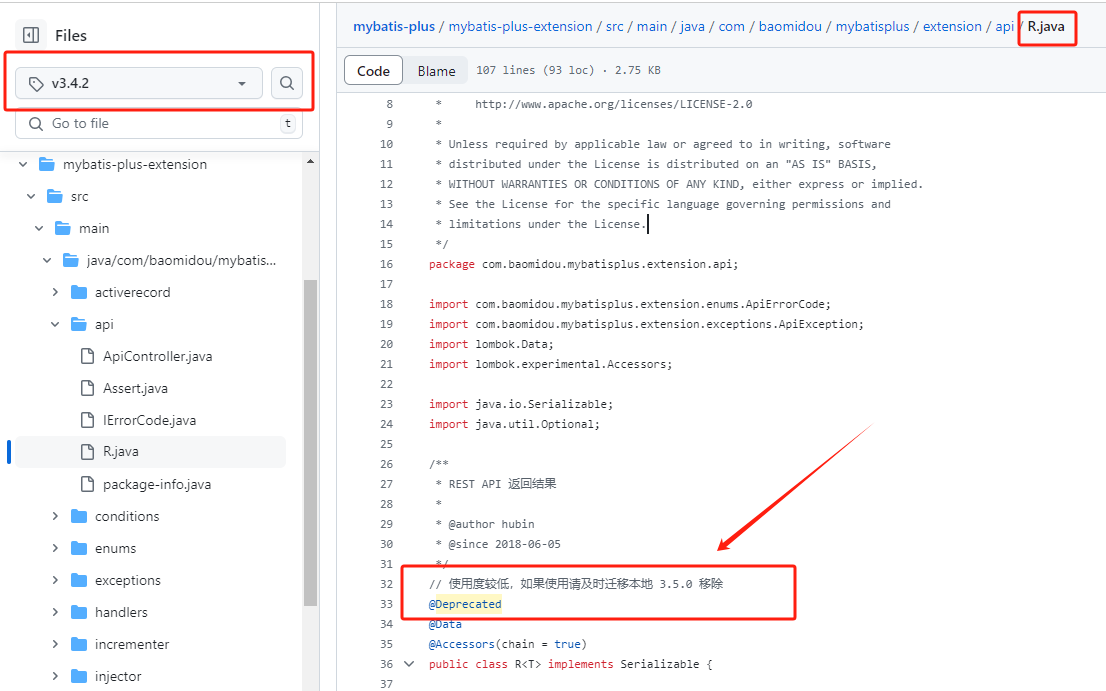Open mybatis-plus-extension breadcrumb link

click(521, 26)
